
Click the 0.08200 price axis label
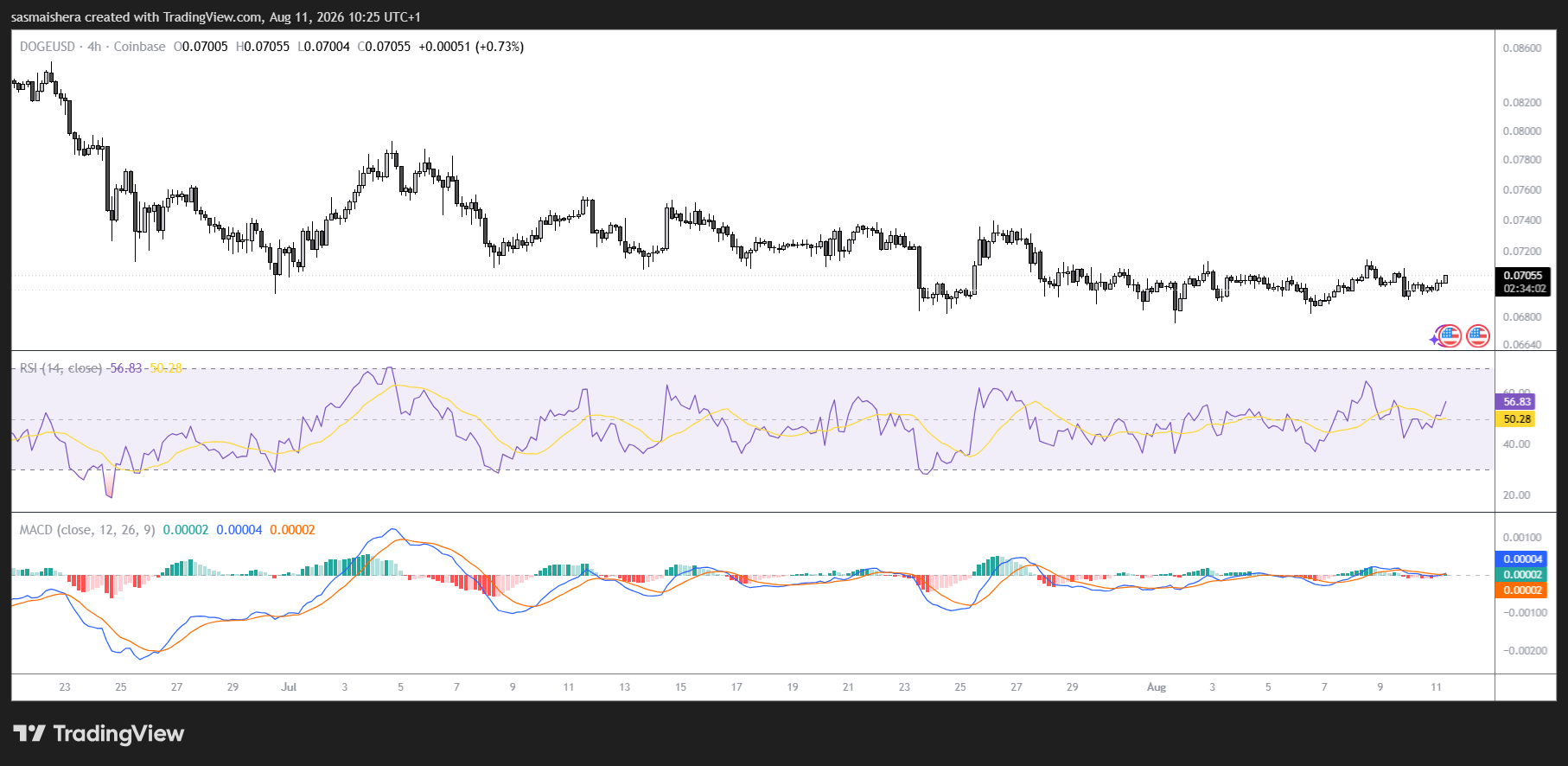click(x=1522, y=103)
